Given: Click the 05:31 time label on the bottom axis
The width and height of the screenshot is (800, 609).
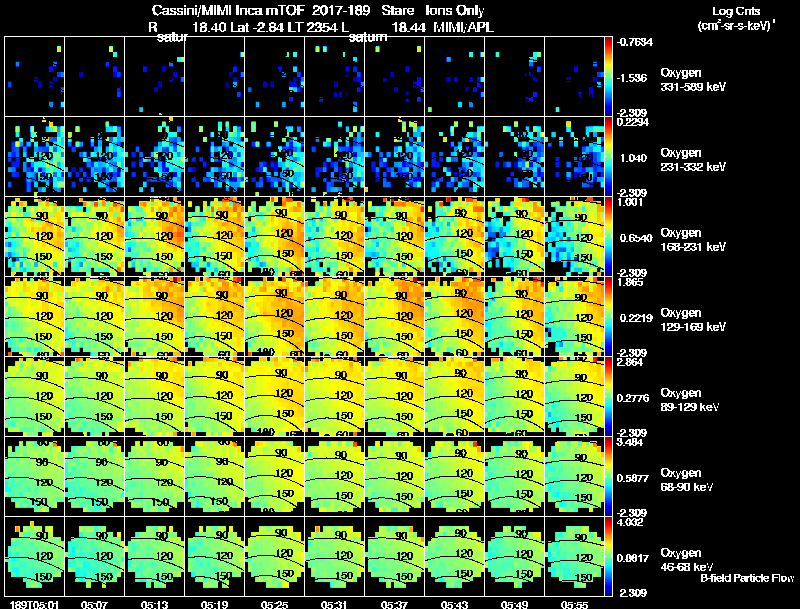Looking at the screenshot, I should click(334, 605).
